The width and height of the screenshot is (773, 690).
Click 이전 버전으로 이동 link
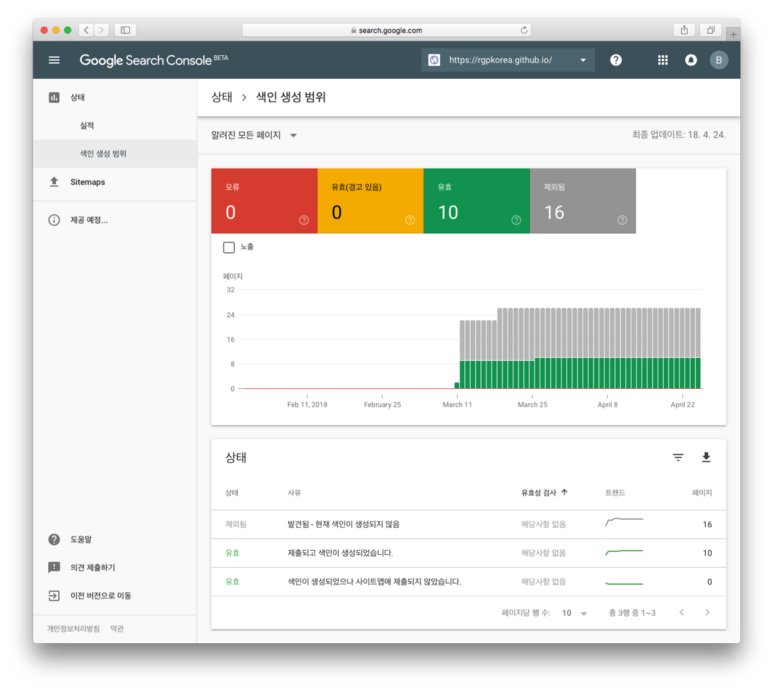tap(100, 595)
